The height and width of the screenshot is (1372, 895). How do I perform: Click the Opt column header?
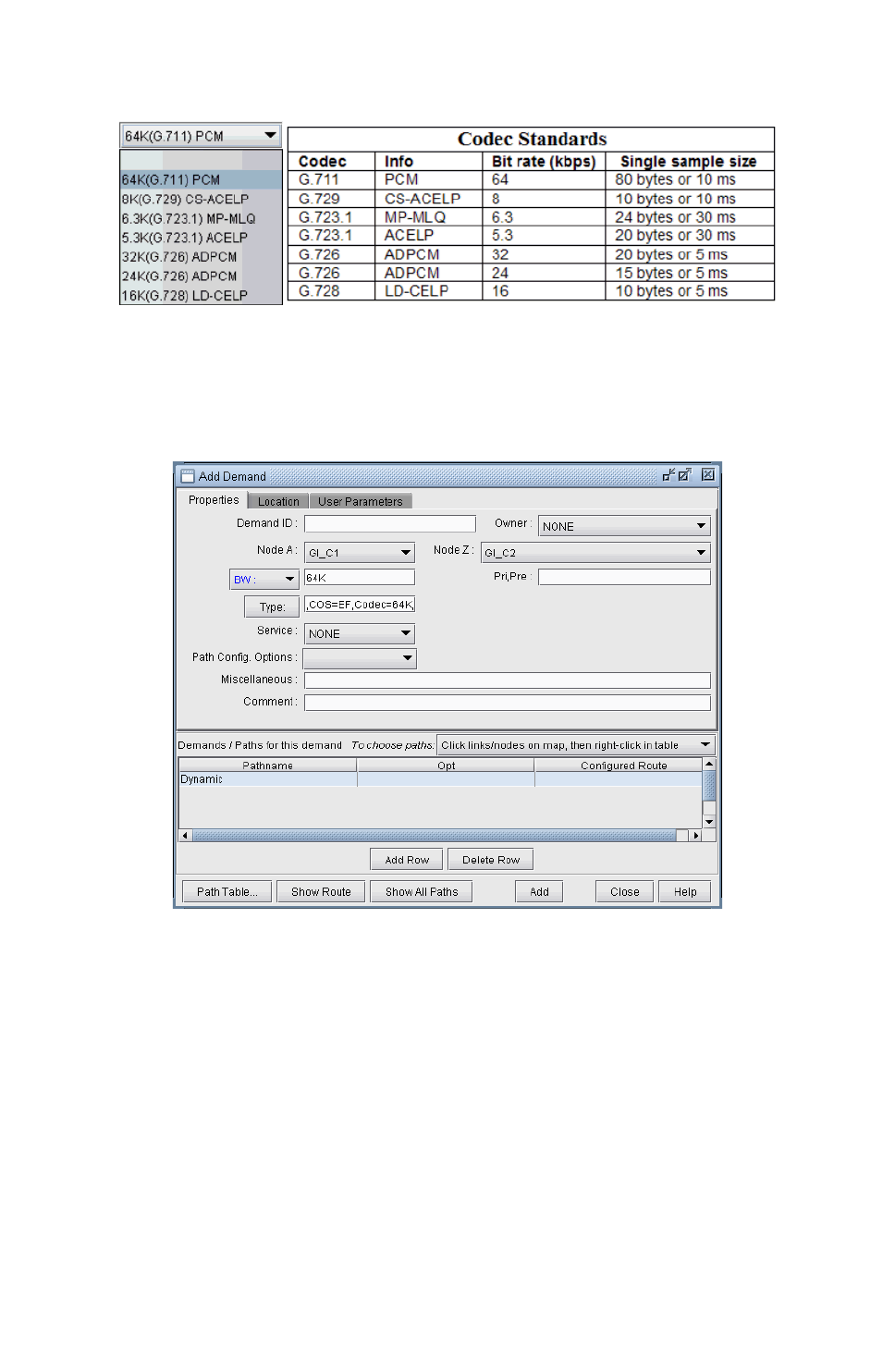pyautogui.click(x=446, y=766)
